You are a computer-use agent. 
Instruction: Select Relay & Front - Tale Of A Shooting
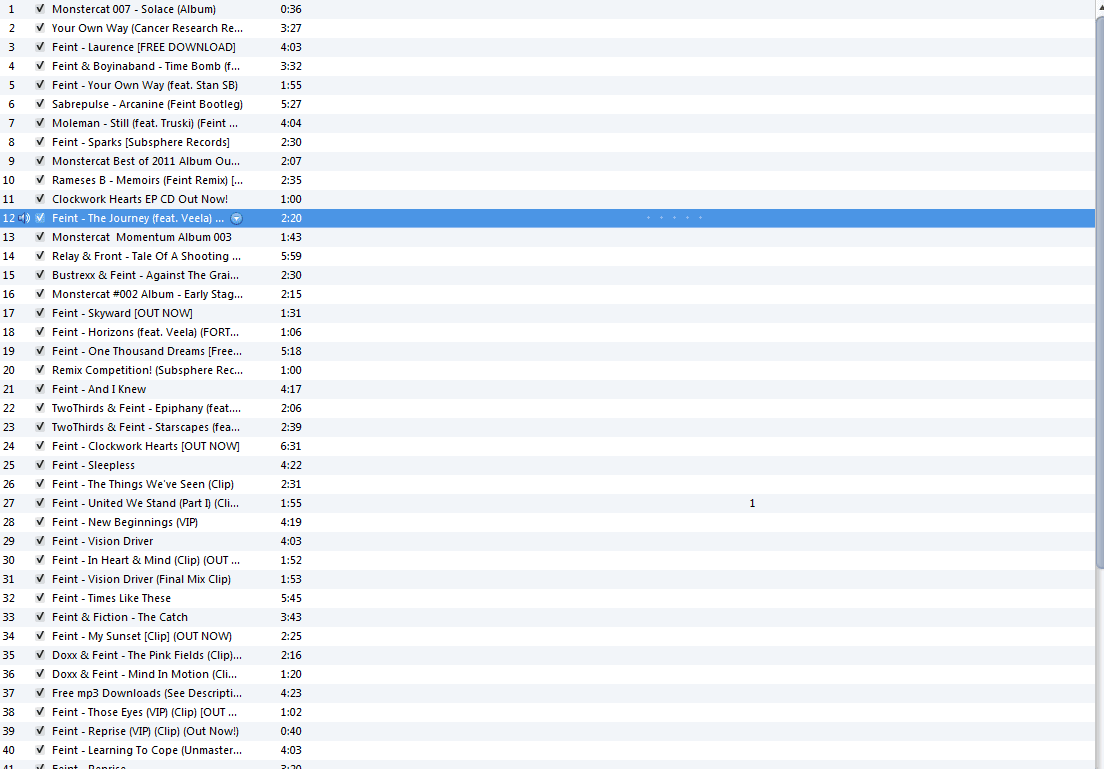tap(146, 256)
